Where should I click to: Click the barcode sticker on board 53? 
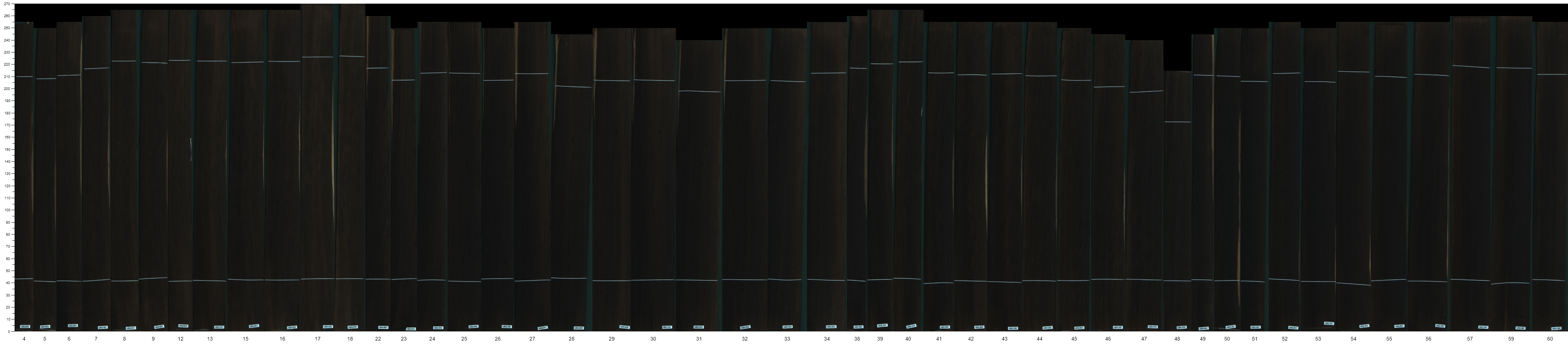point(1329,323)
